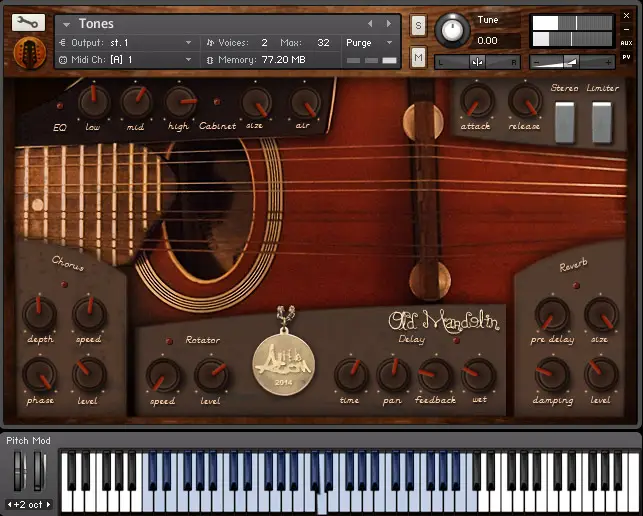This screenshot has width=643, height=516.
Task: Click the Tune knob
Action: click(452, 30)
